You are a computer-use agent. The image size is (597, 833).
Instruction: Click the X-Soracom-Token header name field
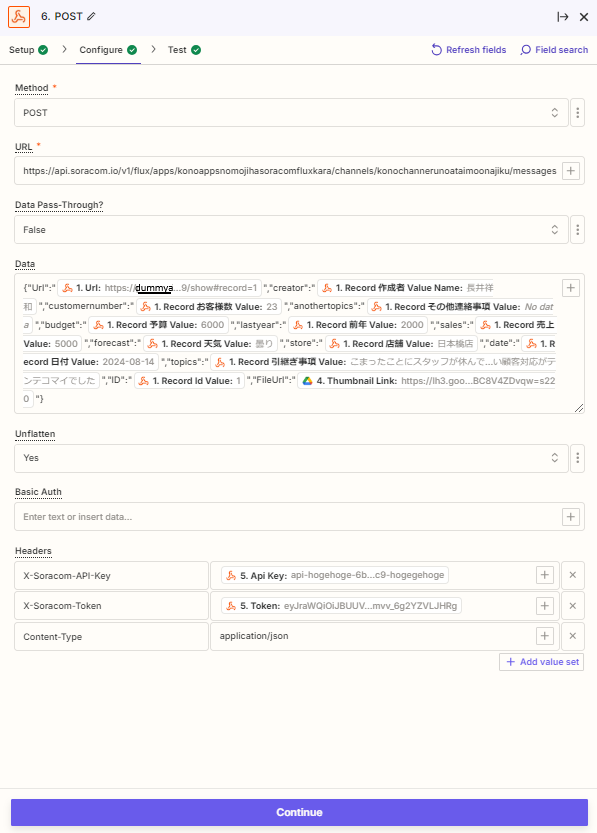pyautogui.click(x=111, y=606)
